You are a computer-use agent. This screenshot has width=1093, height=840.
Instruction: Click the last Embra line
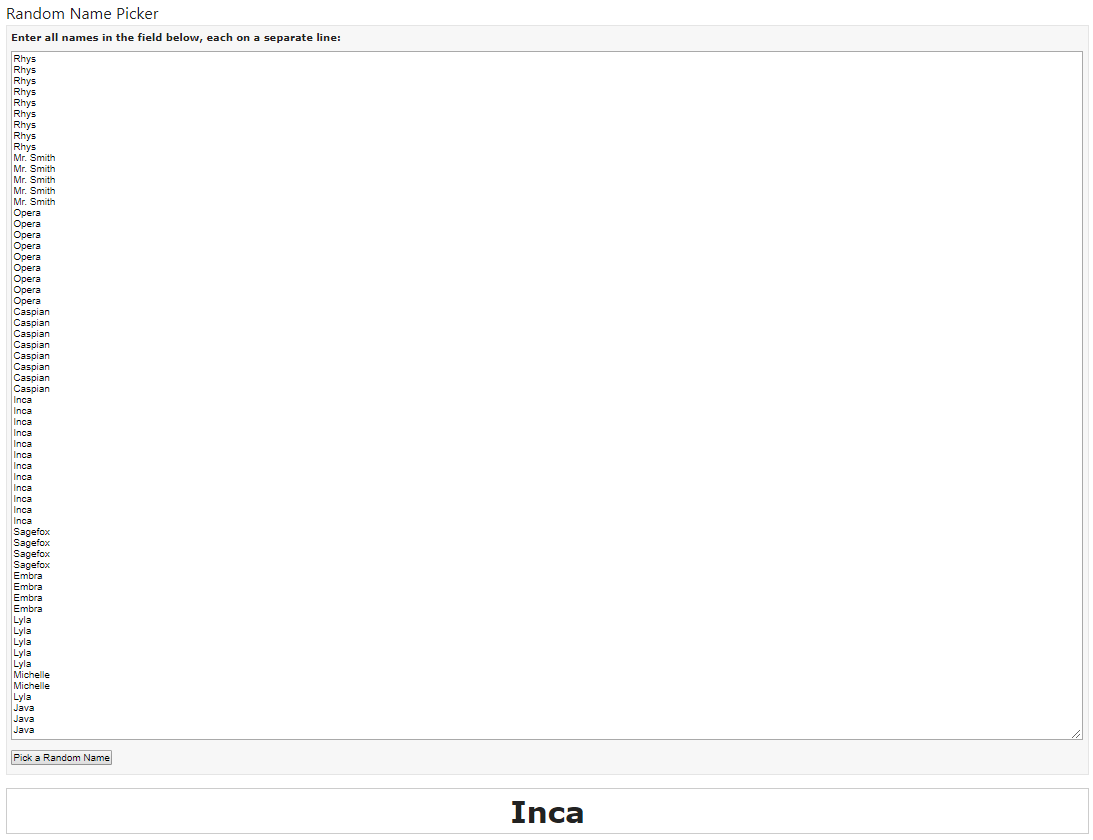[28, 609]
